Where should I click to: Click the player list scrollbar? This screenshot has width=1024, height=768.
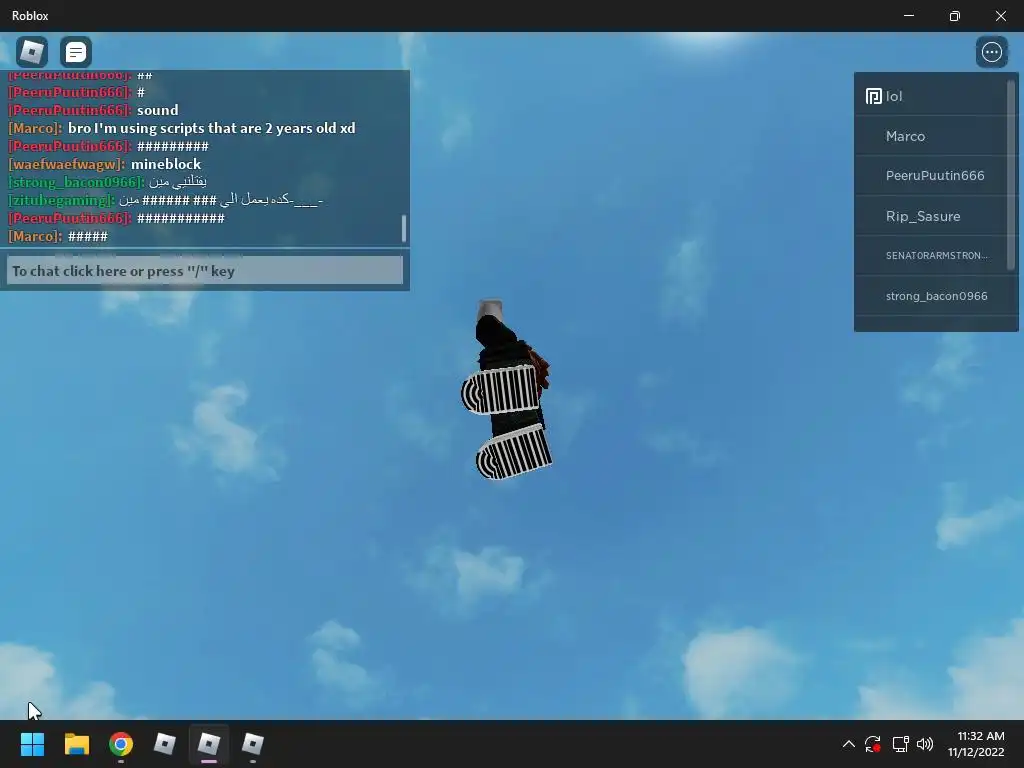[x=1012, y=174]
